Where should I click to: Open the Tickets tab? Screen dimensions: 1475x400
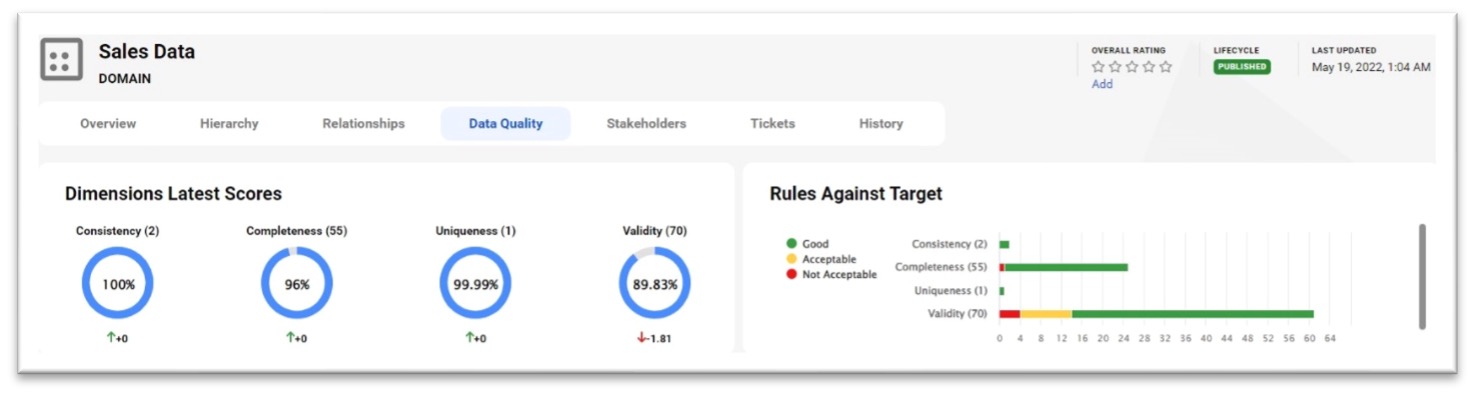772,124
